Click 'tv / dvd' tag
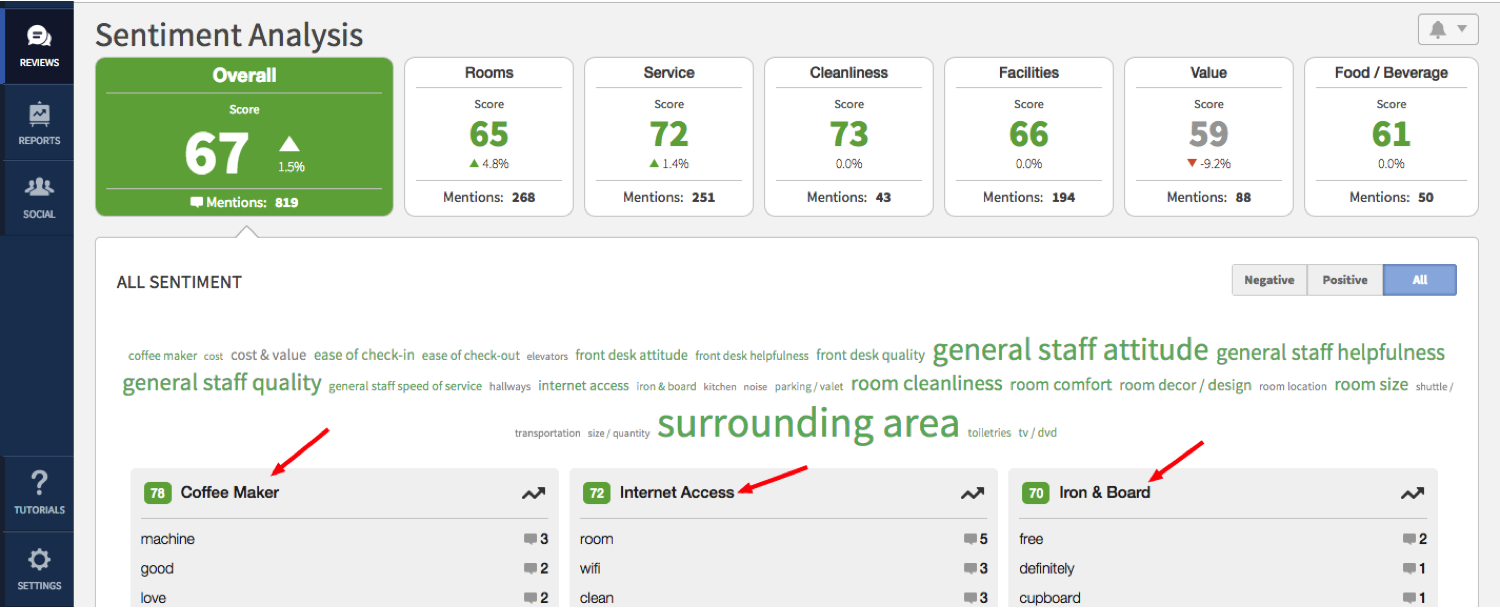Screen dimensions: 1500x608 [1038, 433]
